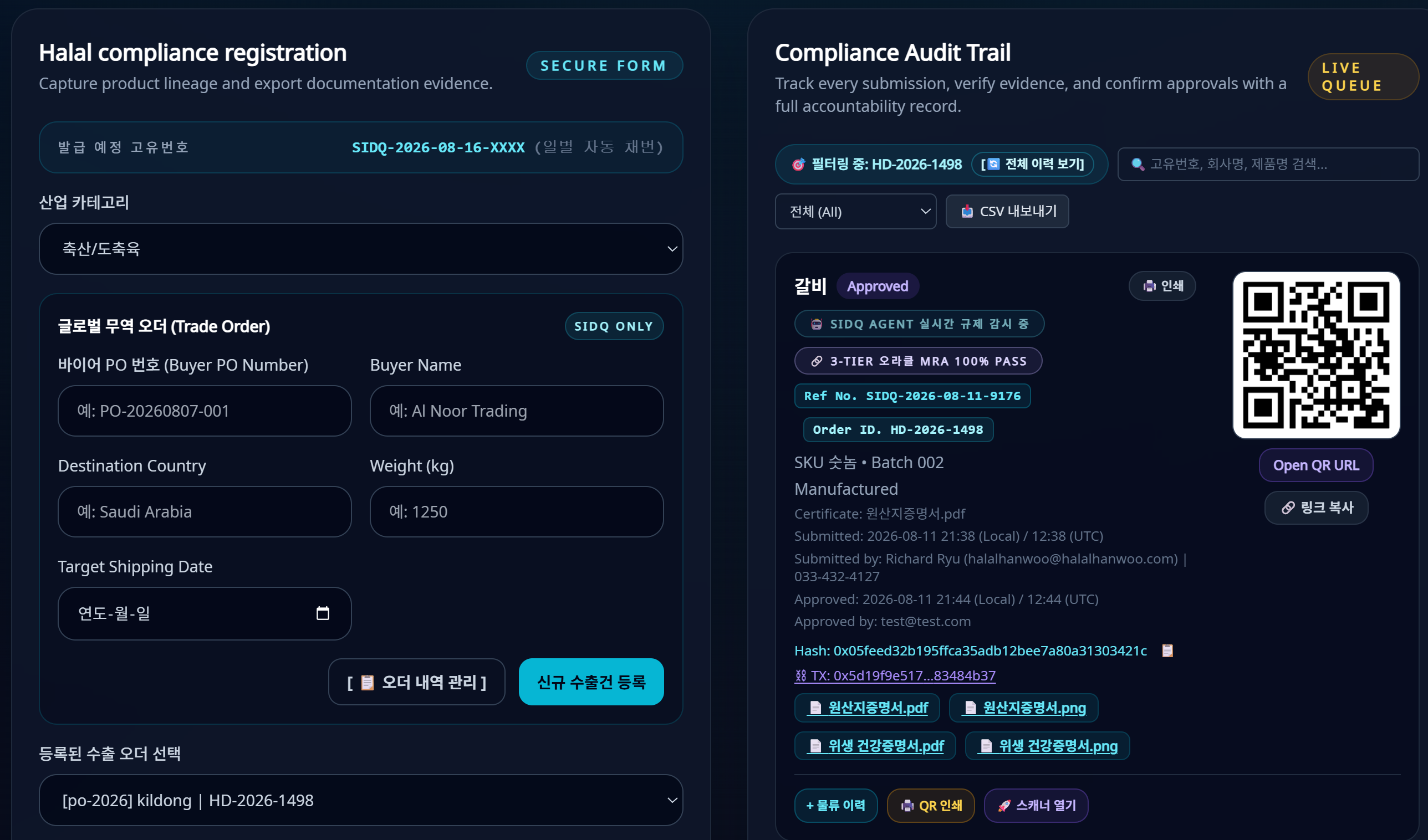Screen dimensions: 1428x840
Task: Export audit trail with CSV 내보내기
Action: click(x=1007, y=211)
